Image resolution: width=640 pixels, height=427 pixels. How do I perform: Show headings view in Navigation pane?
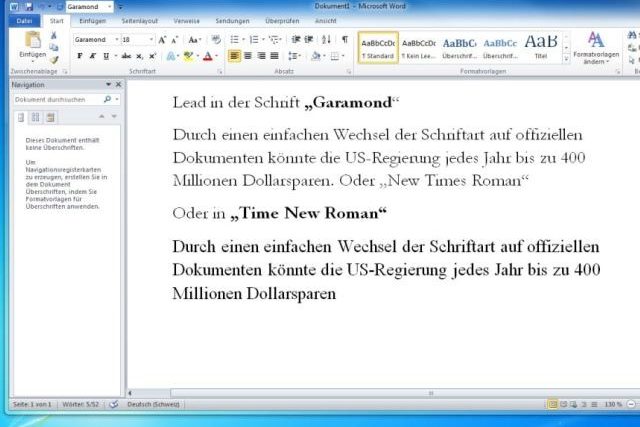[21, 118]
